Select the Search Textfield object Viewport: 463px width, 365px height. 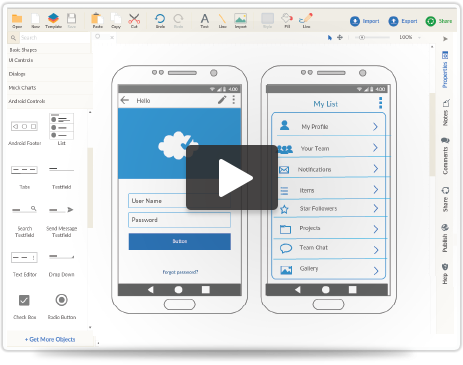[24, 221]
